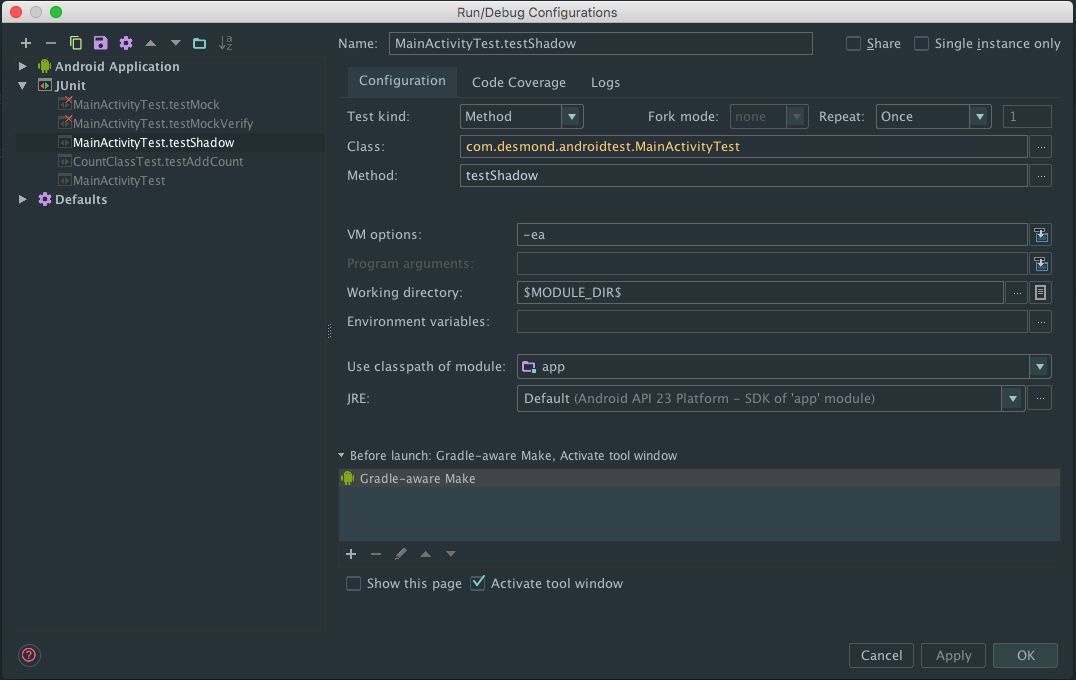Image resolution: width=1076 pixels, height=680 pixels.
Task: Toggle the Single instance only checkbox
Action: pyautogui.click(x=922, y=44)
